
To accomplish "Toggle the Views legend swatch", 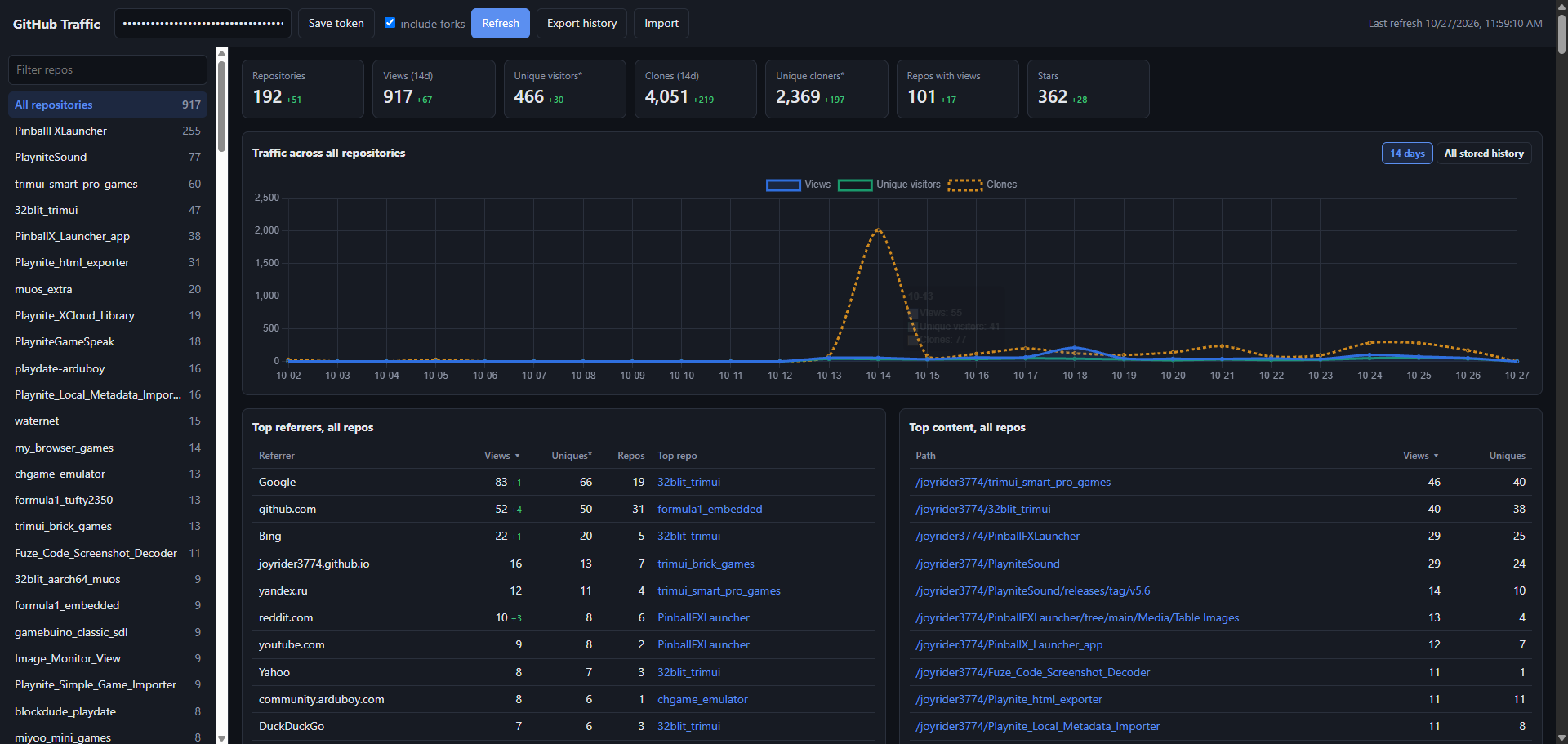I will pyautogui.click(x=783, y=185).
